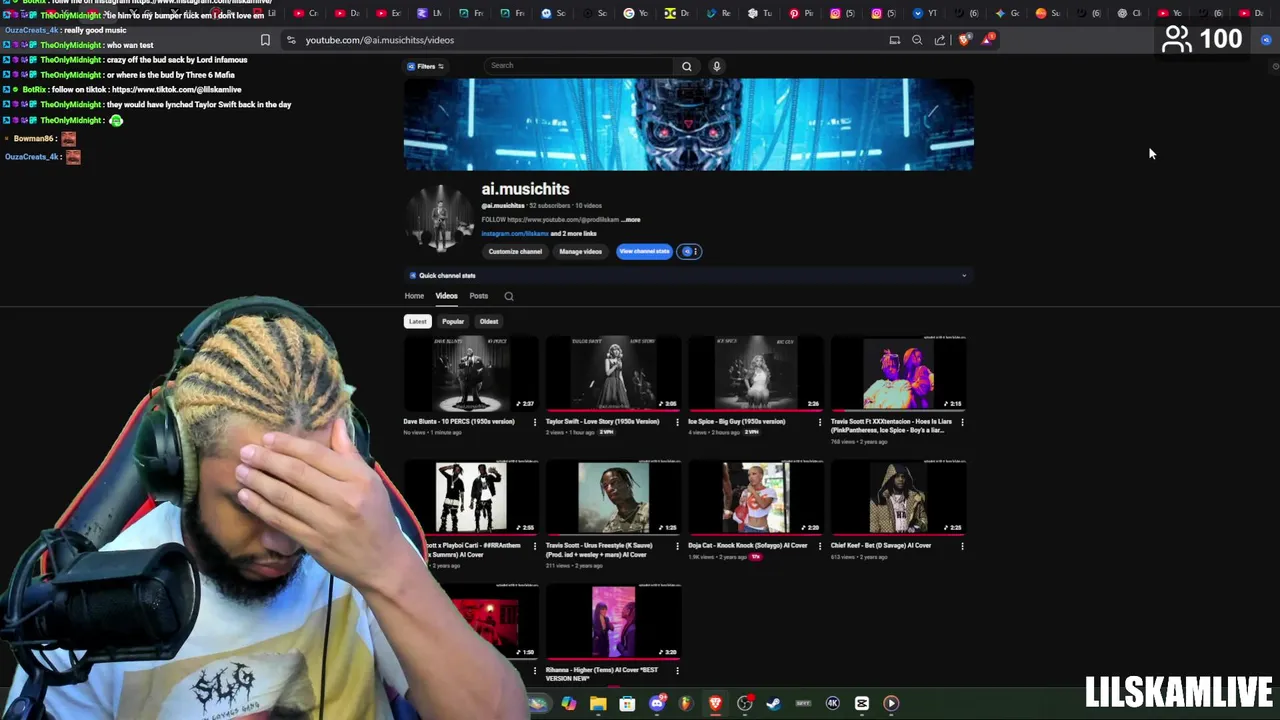Open the Chief Keef Bet thumbnail

pos(898,498)
